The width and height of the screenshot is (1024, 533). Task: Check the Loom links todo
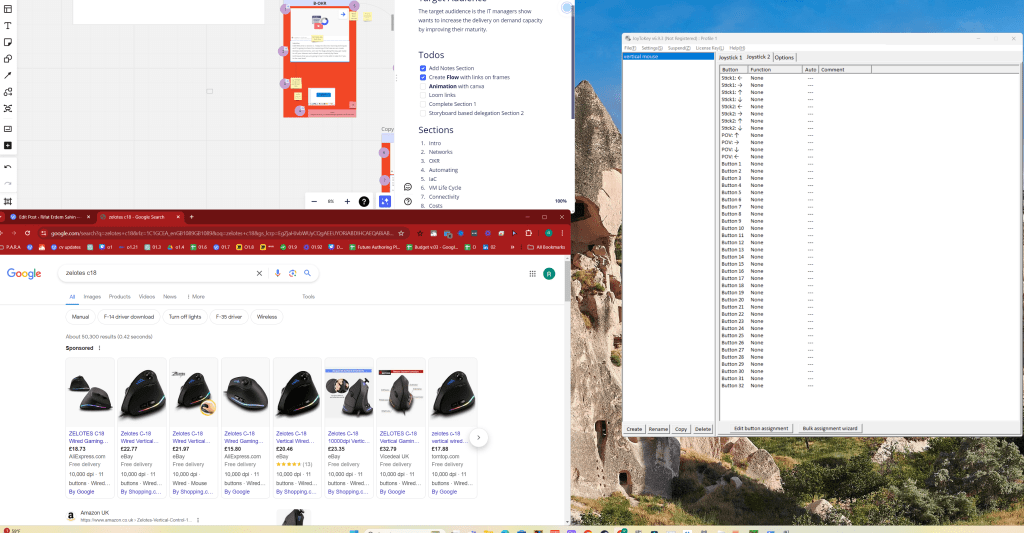[x=423, y=95]
